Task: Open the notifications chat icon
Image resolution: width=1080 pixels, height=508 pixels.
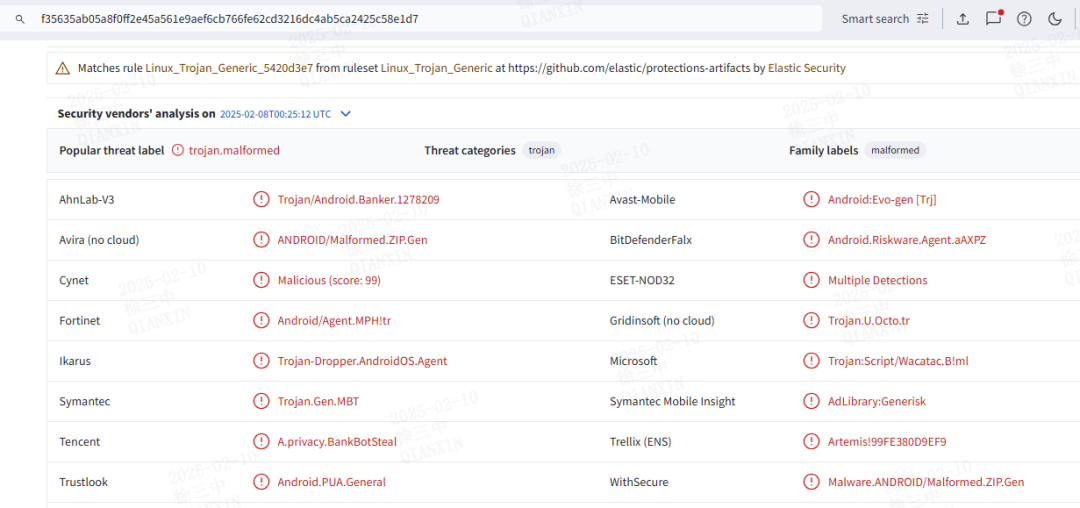Action: pyautogui.click(x=993, y=19)
